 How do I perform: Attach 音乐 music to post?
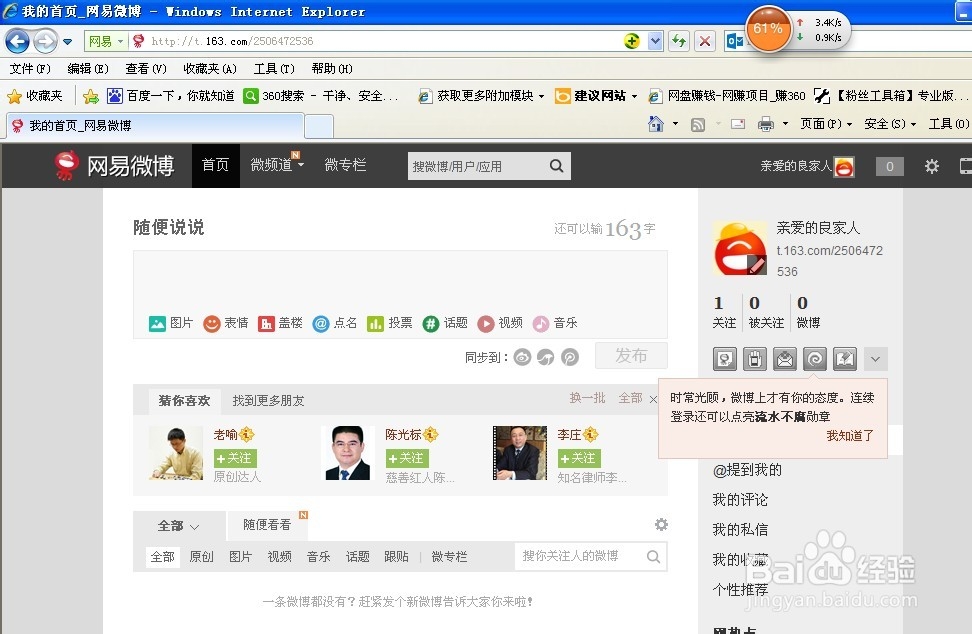[541, 323]
